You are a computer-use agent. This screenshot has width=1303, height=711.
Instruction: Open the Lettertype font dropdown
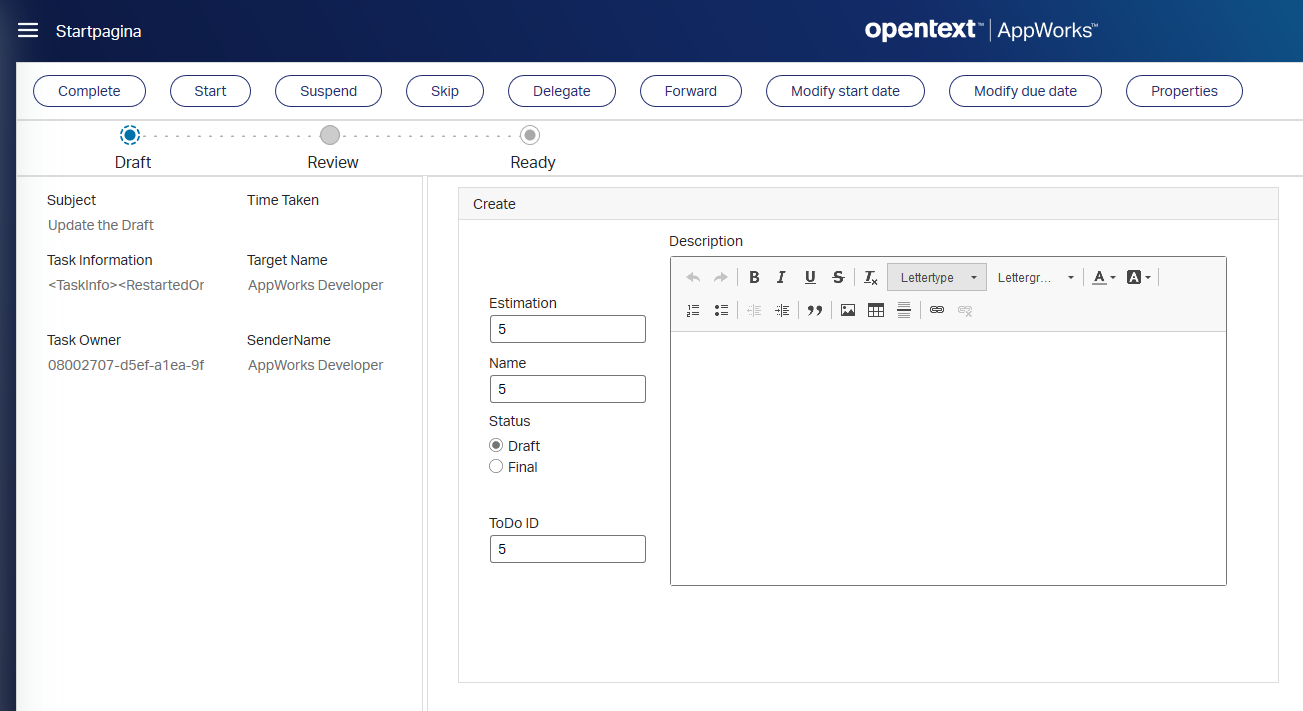pos(937,277)
